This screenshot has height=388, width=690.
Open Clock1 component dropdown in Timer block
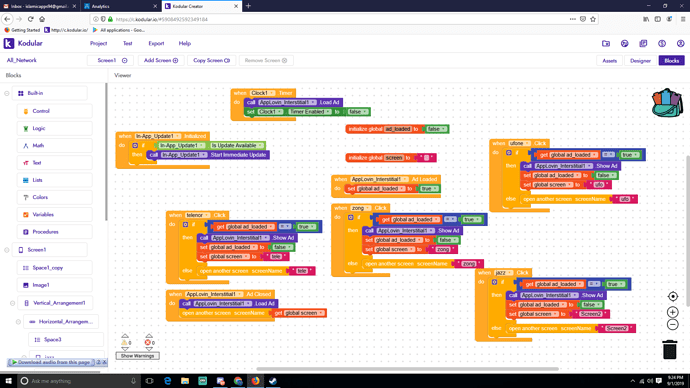pyautogui.click(x=262, y=93)
